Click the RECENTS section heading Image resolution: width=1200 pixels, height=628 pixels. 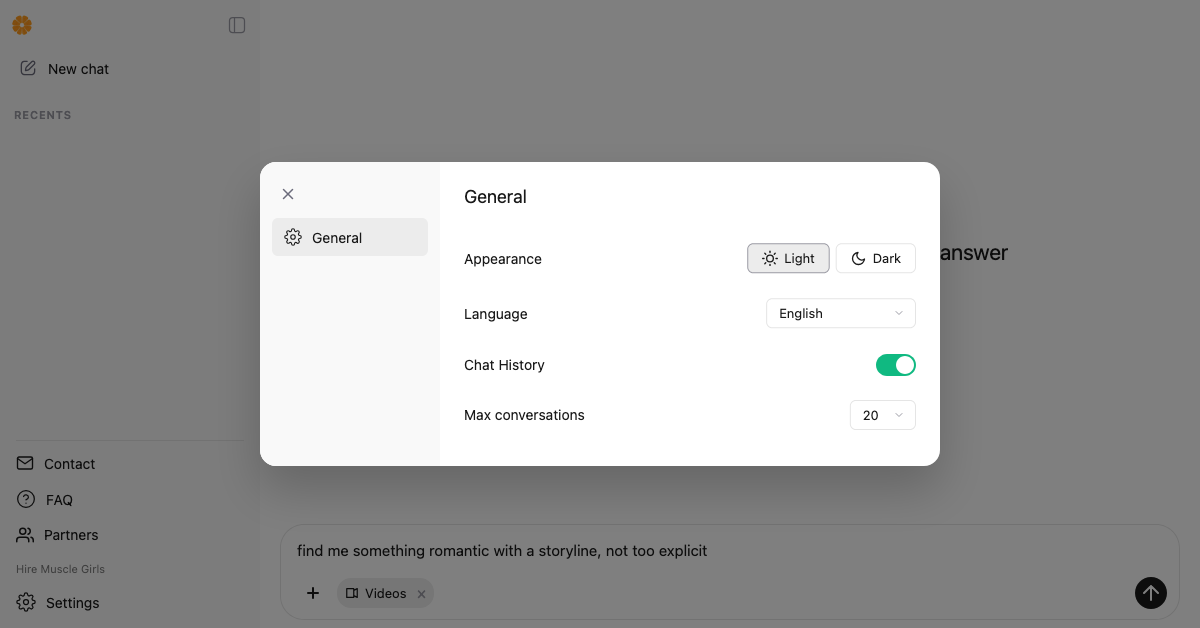click(43, 115)
